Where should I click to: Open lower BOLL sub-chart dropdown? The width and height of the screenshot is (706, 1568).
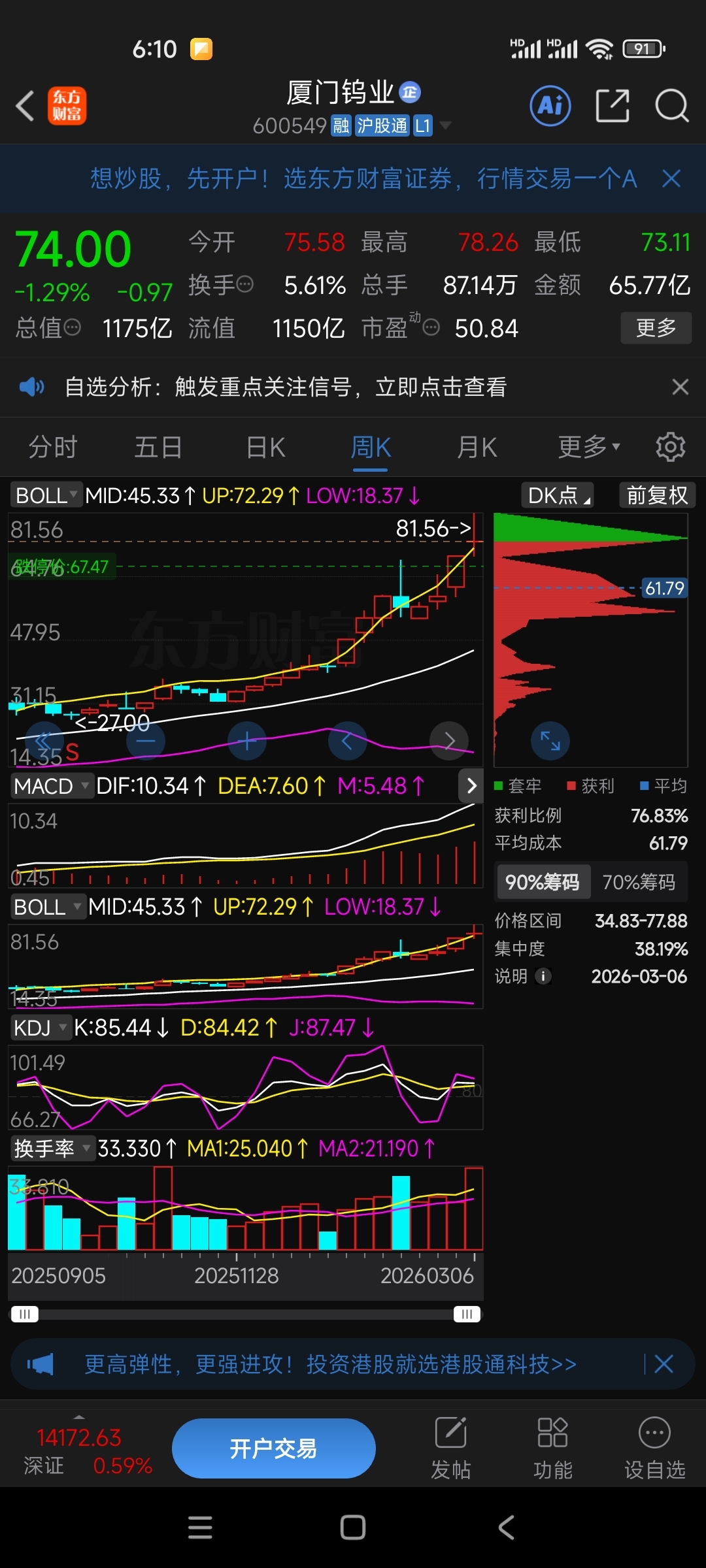47,907
